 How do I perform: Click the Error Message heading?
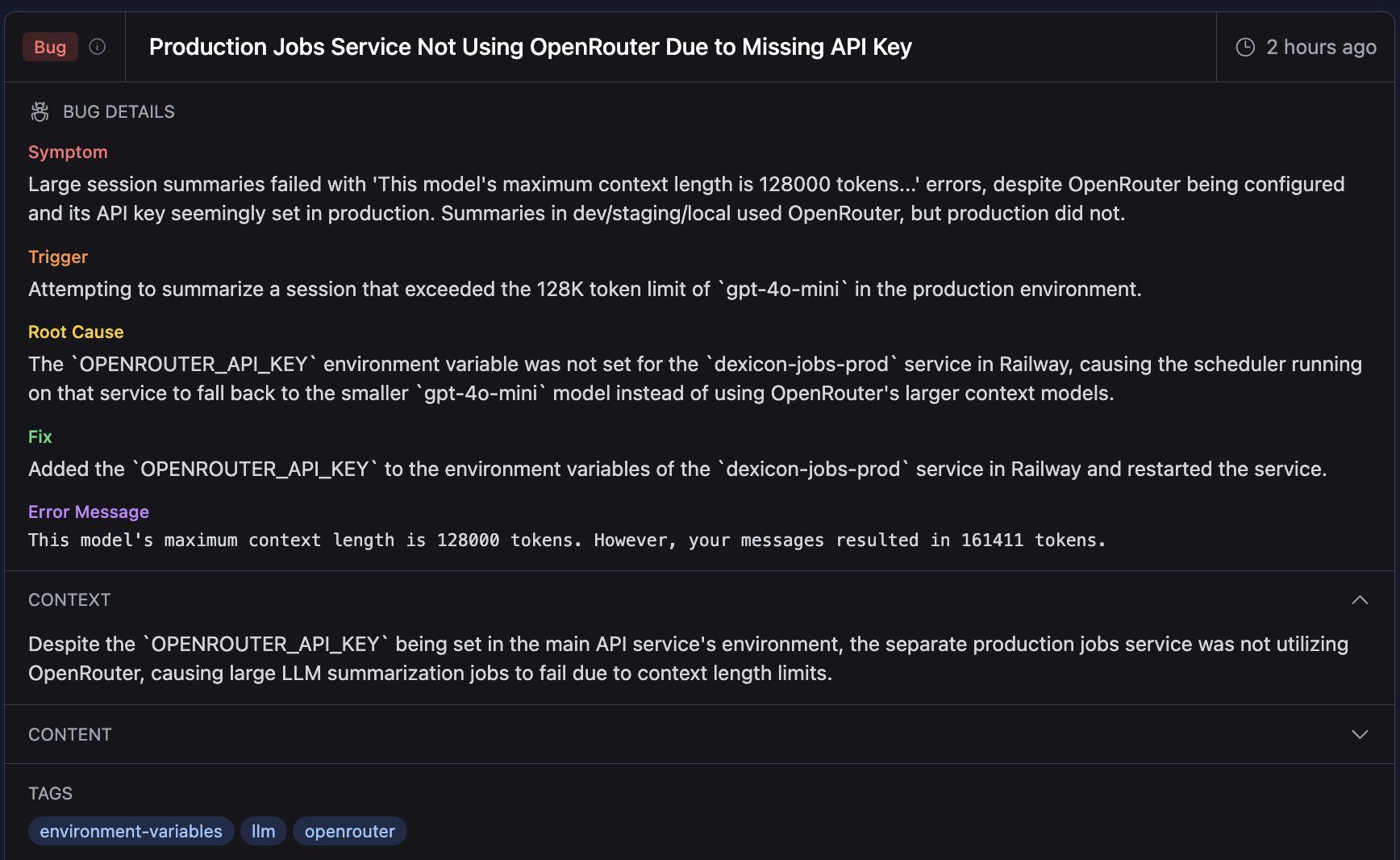coord(89,511)
